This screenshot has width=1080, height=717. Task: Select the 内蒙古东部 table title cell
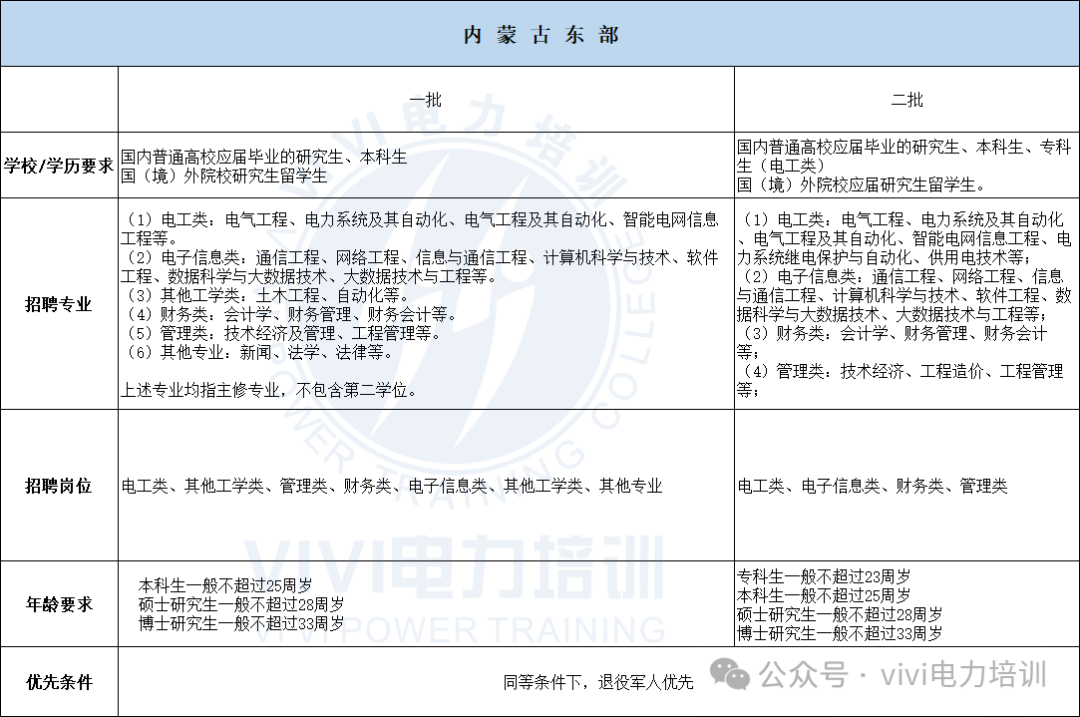[540, 34]
